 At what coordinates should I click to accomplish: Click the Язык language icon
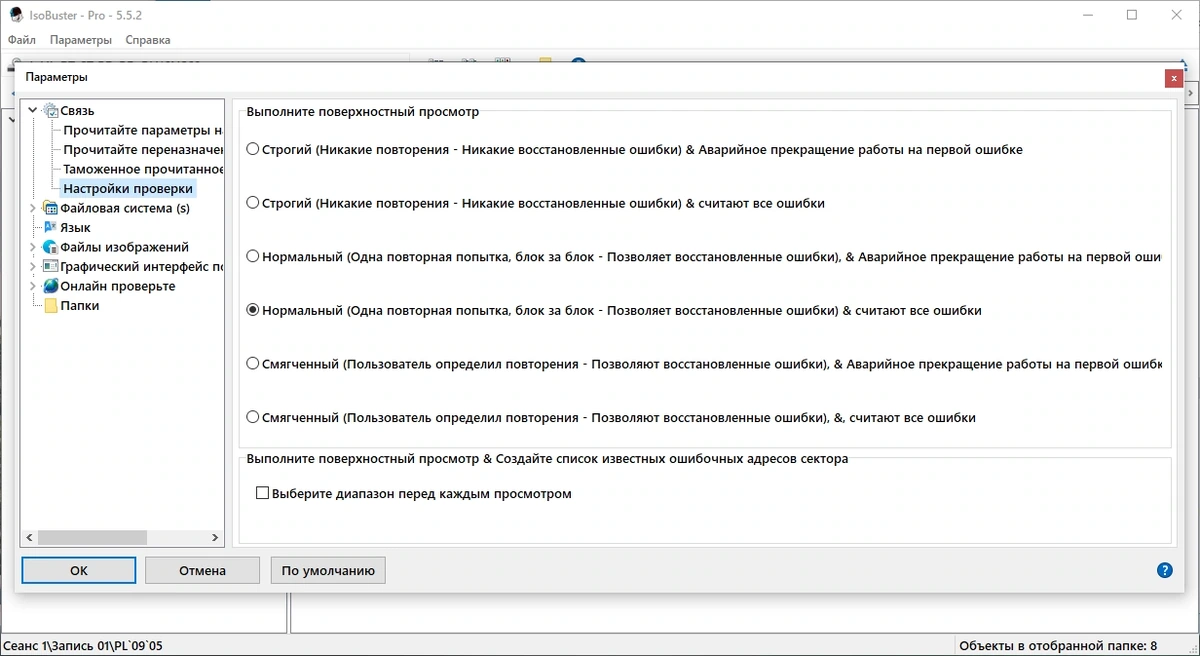click(51, 228)
